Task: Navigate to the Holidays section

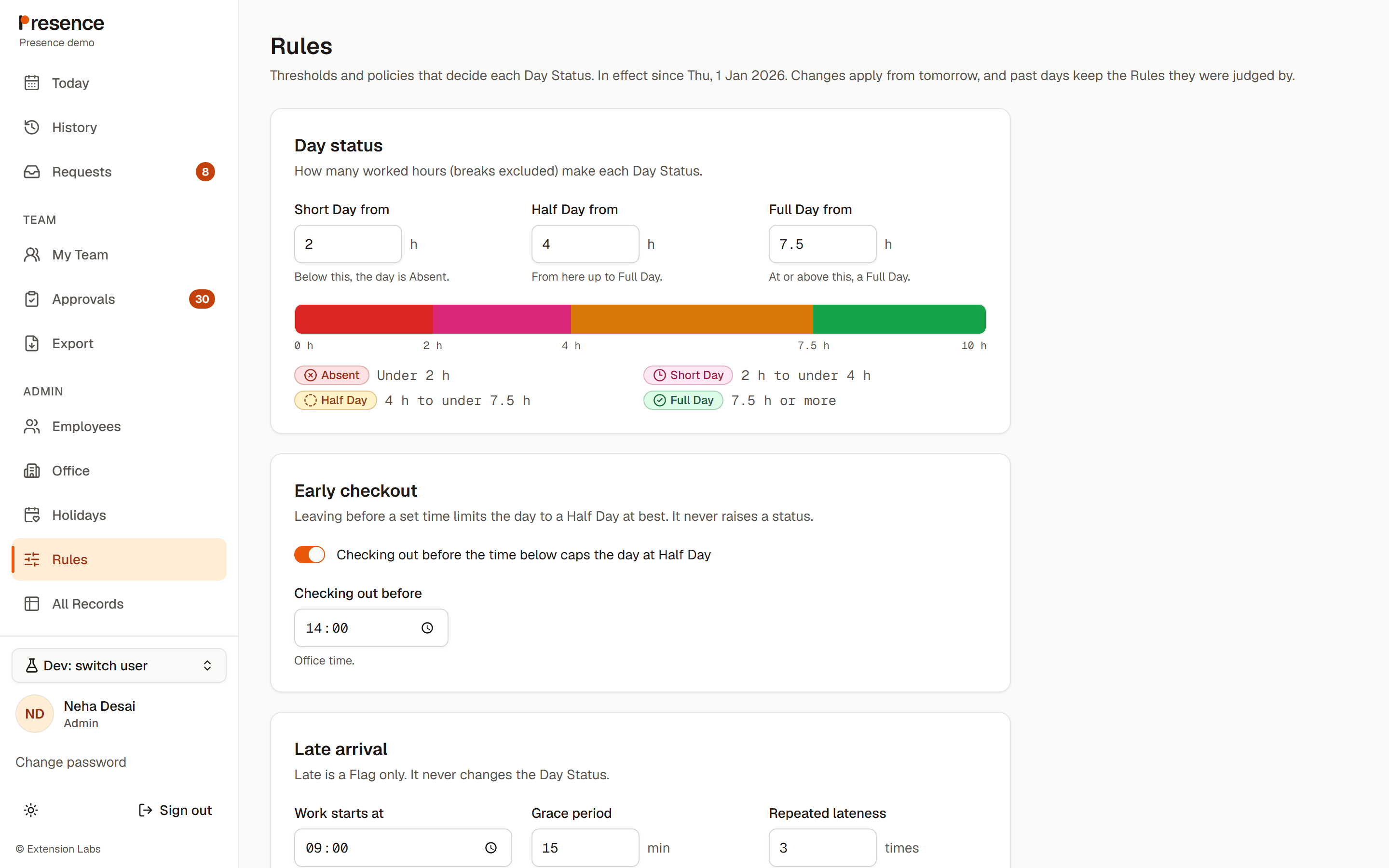Action: click(120, 515)
